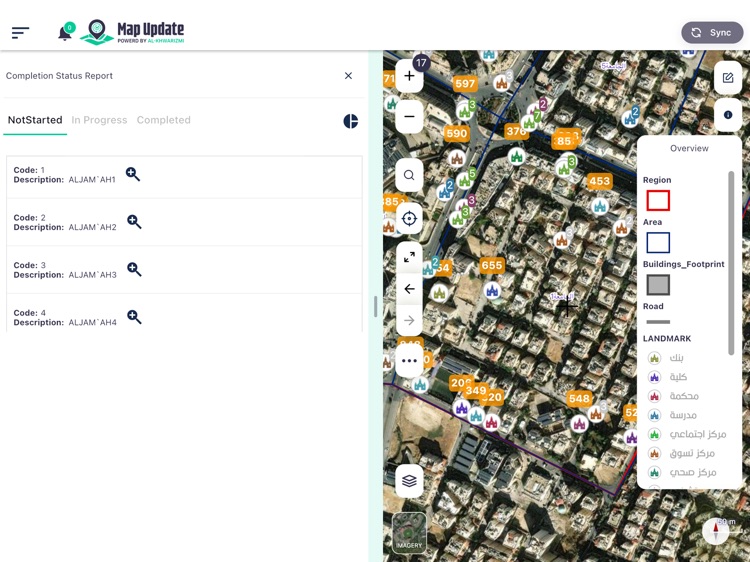Switch to the In Progress tab

coord(99,120)
